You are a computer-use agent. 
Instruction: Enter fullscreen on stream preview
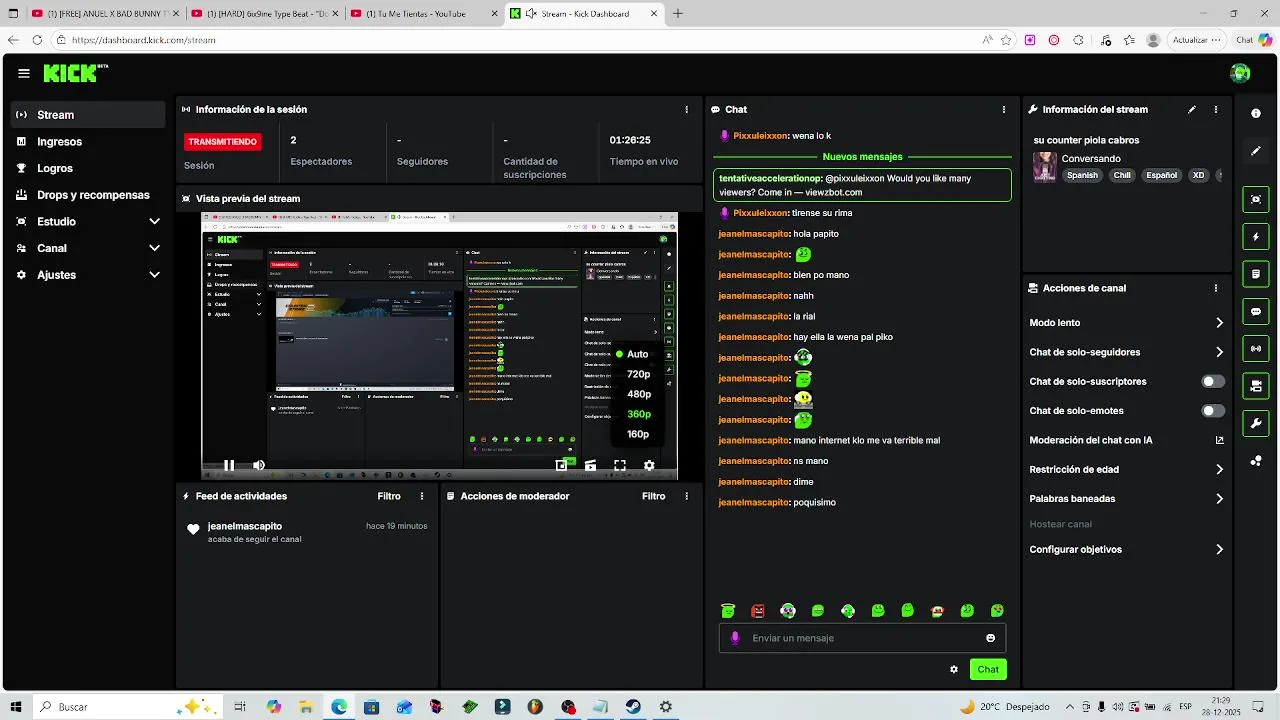click(620, 465)
